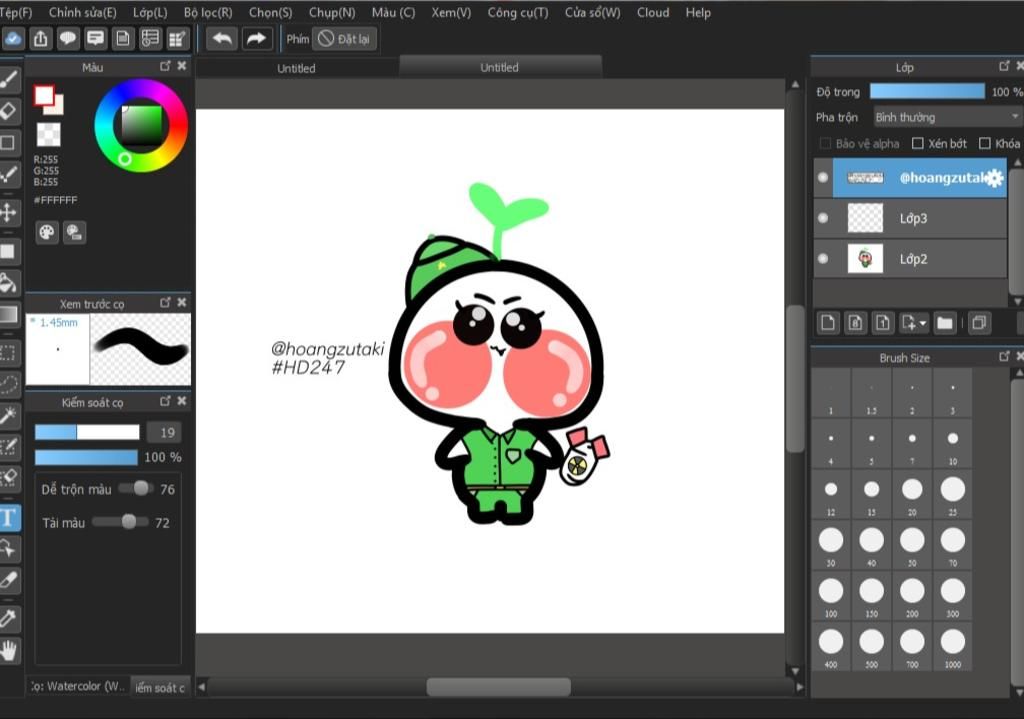
Task: Open the Pha trộn blend mode dropdown
Action: (x=947, y=117)
